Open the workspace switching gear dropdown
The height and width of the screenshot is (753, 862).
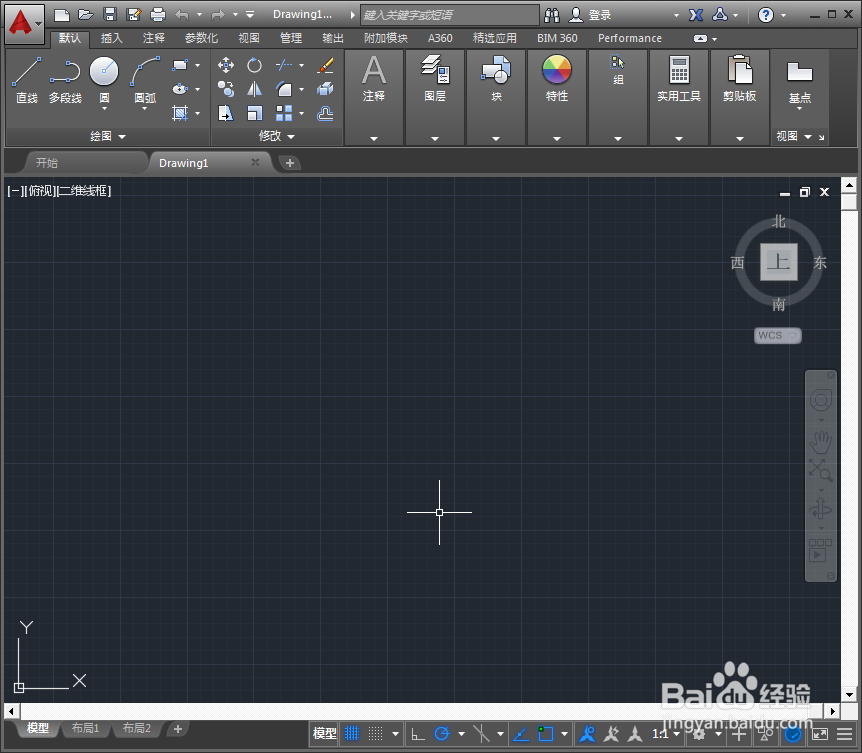pos(718,734)
